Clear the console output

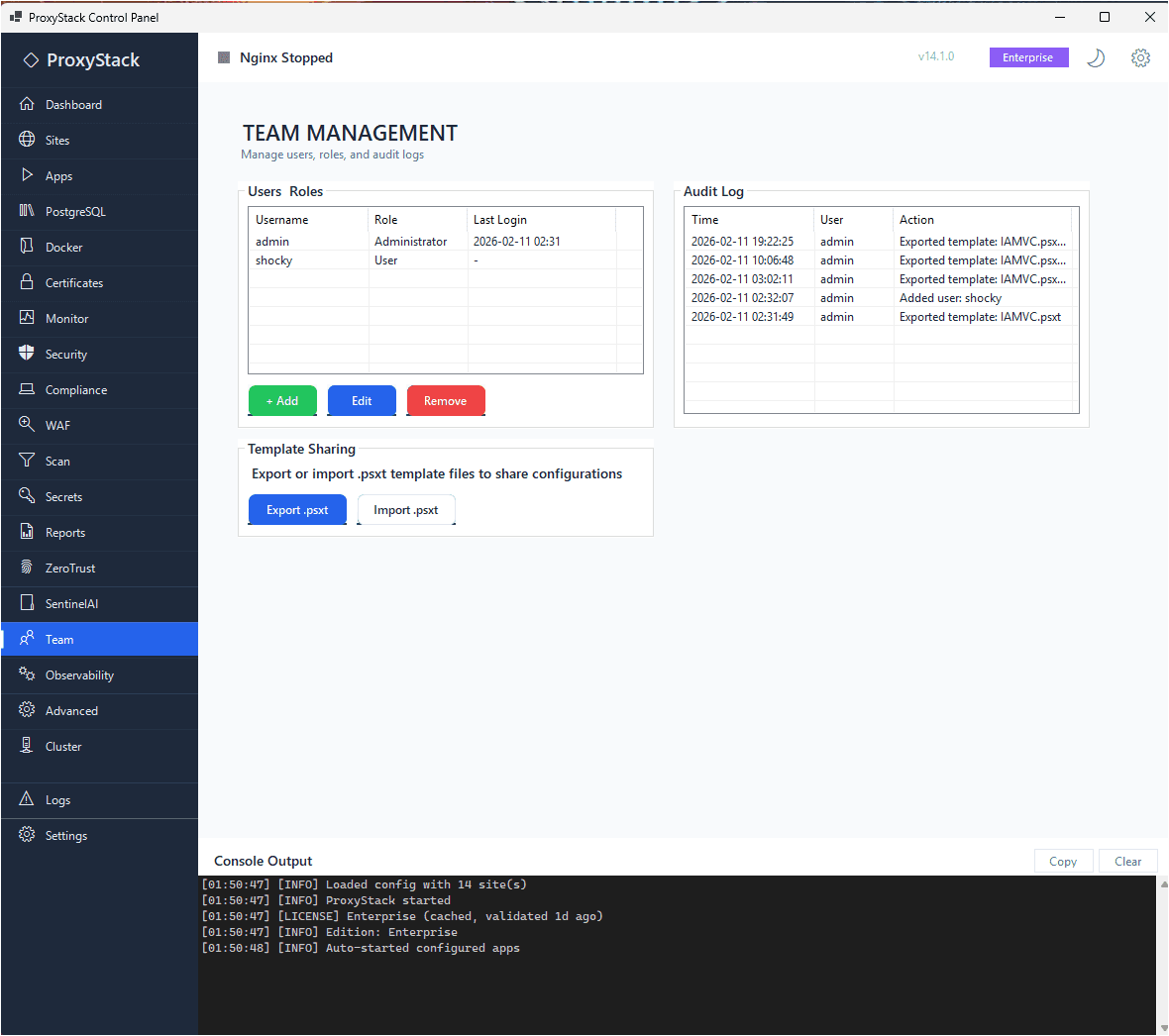click(1127, 861)
